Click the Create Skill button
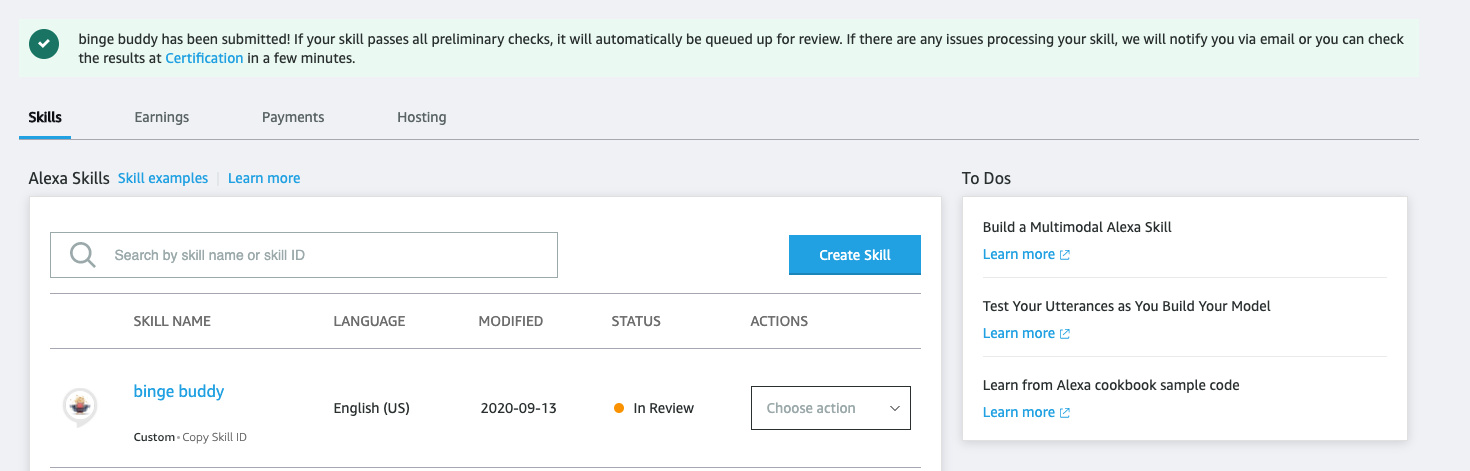 pyautogui.click(x=855, y=255)
